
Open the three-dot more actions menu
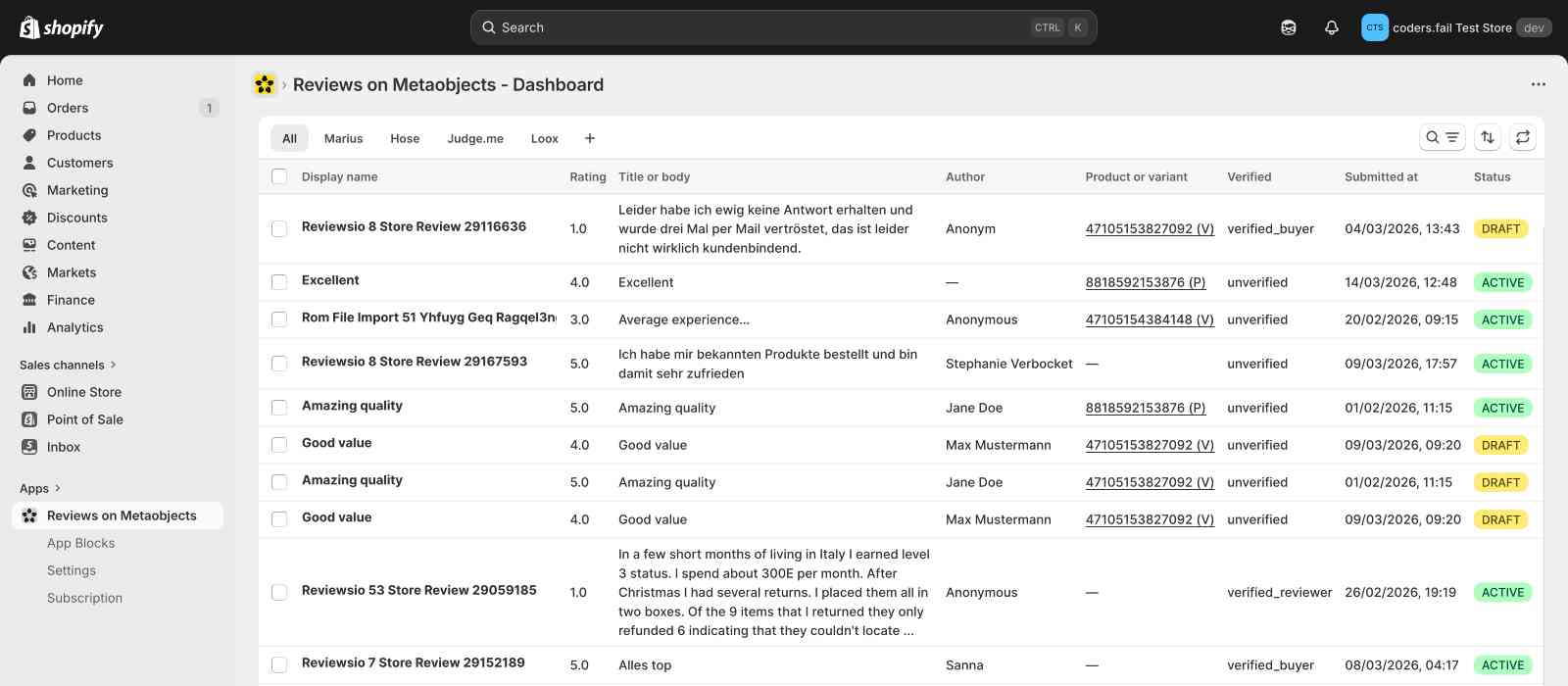coord(1539,84)
